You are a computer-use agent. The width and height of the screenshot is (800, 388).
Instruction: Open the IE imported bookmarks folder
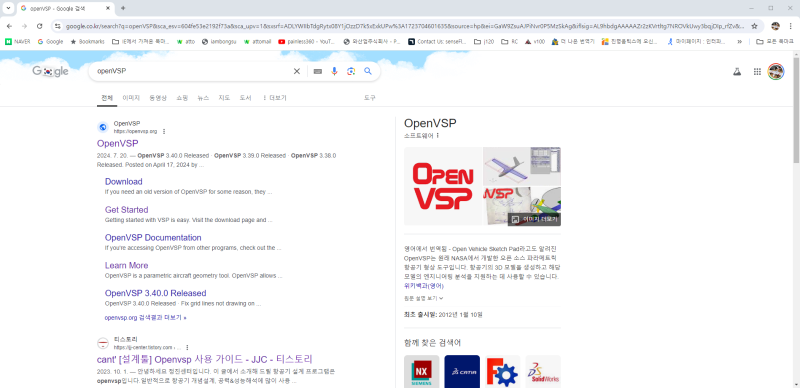coord(140,42)
